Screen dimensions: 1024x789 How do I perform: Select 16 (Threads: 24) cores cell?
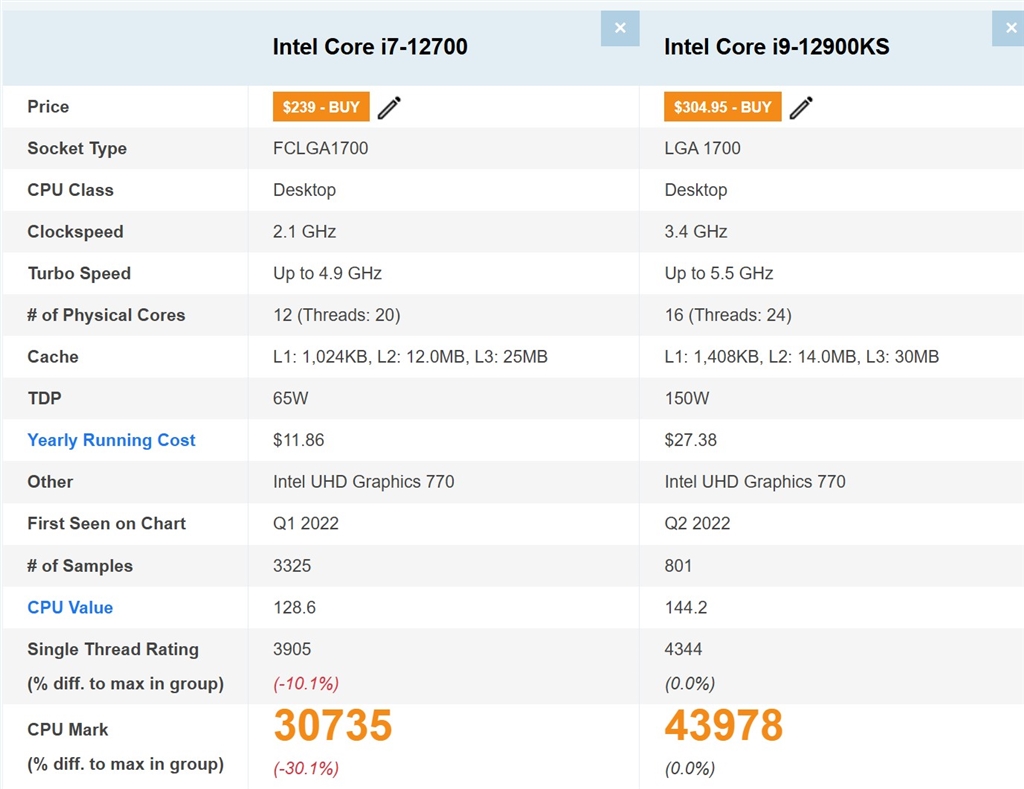728,315
